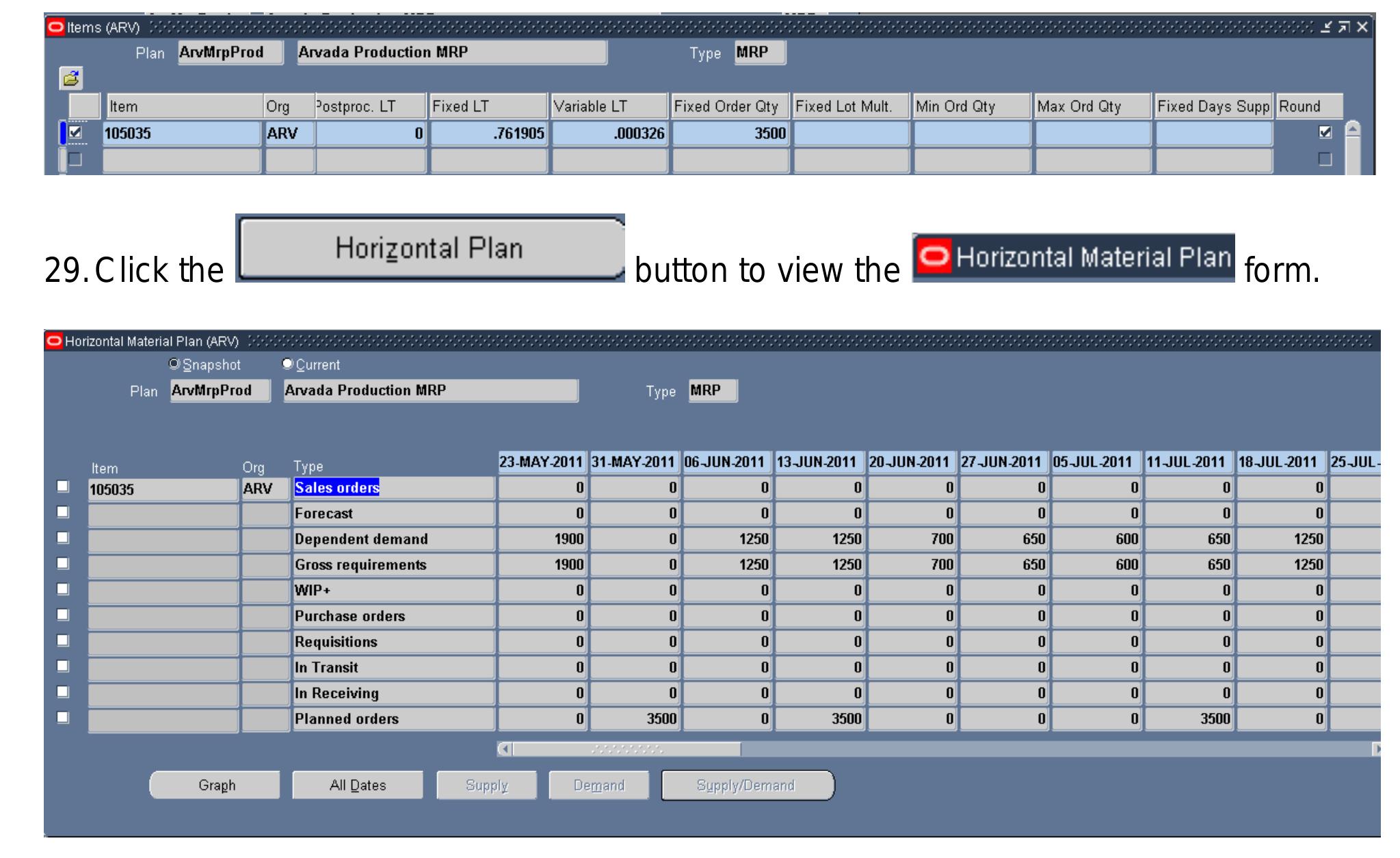
Task: Select the Current radio button
Action: [287, 365]
